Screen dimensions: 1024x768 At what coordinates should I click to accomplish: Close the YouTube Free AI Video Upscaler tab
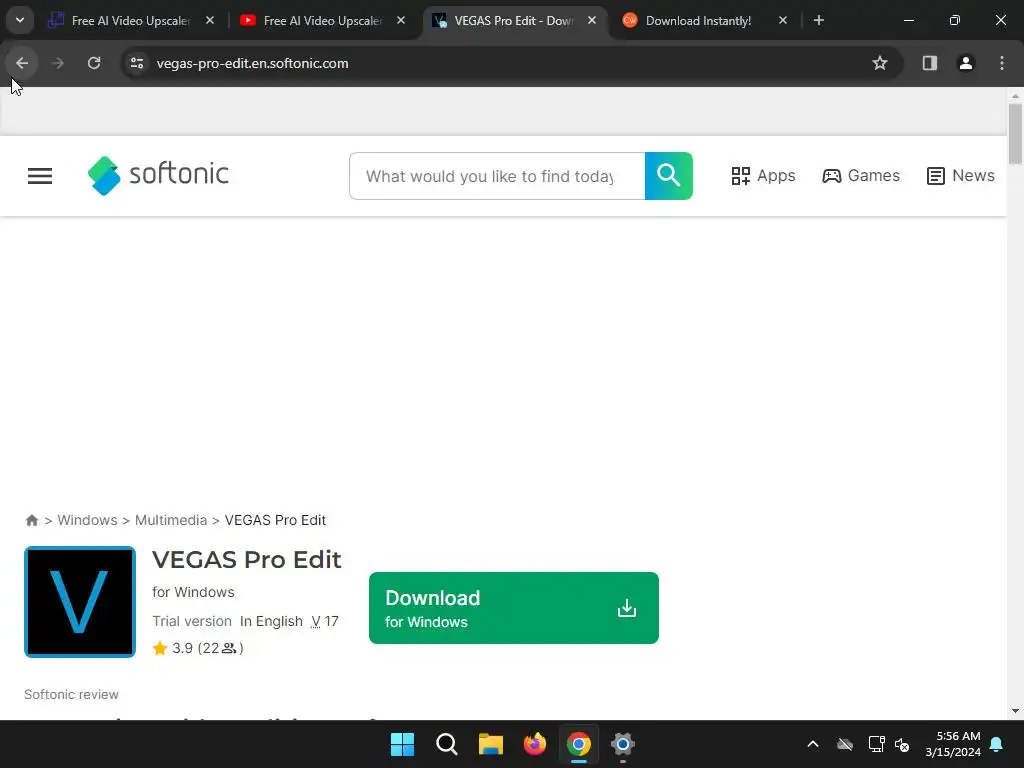coord(401,20)
